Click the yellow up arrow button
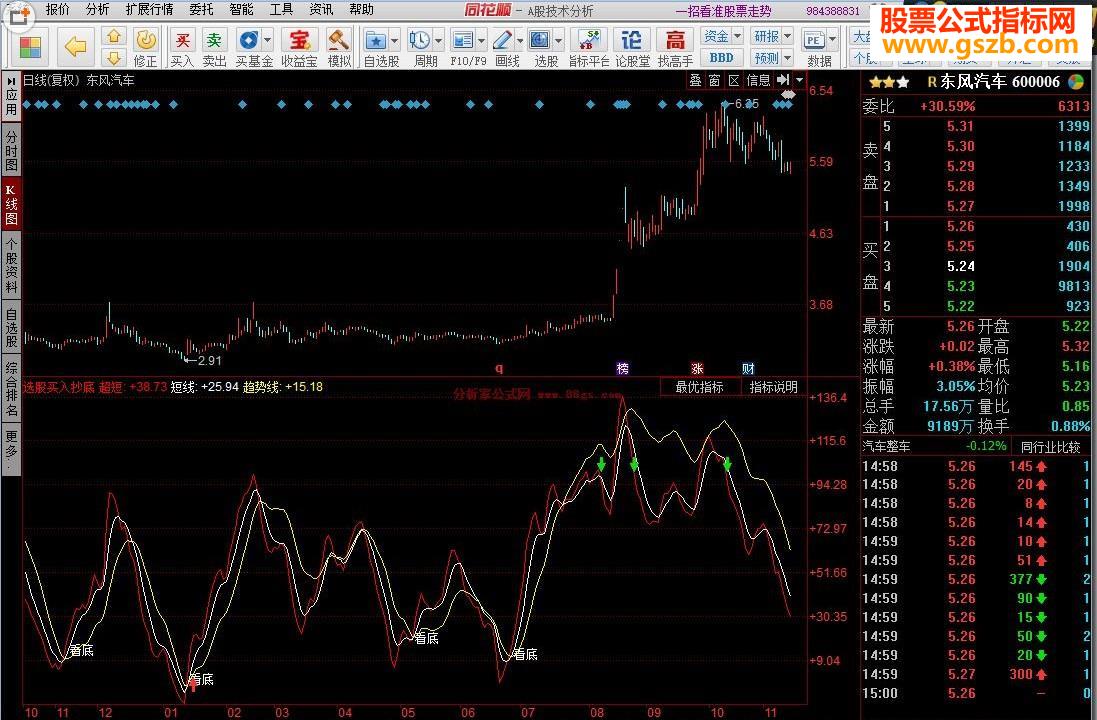 click(x=113, y=36)
